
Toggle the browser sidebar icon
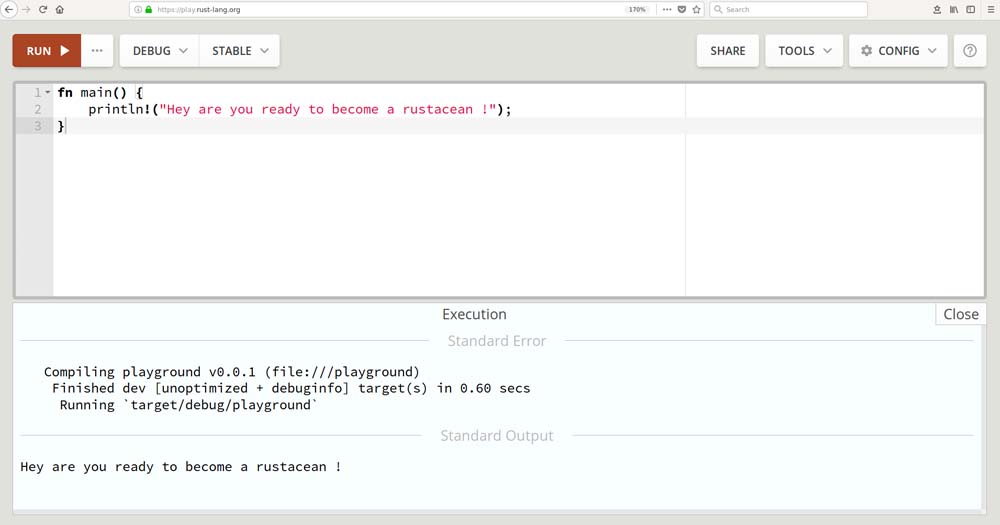pyautogui.click(x=971, y=10)
